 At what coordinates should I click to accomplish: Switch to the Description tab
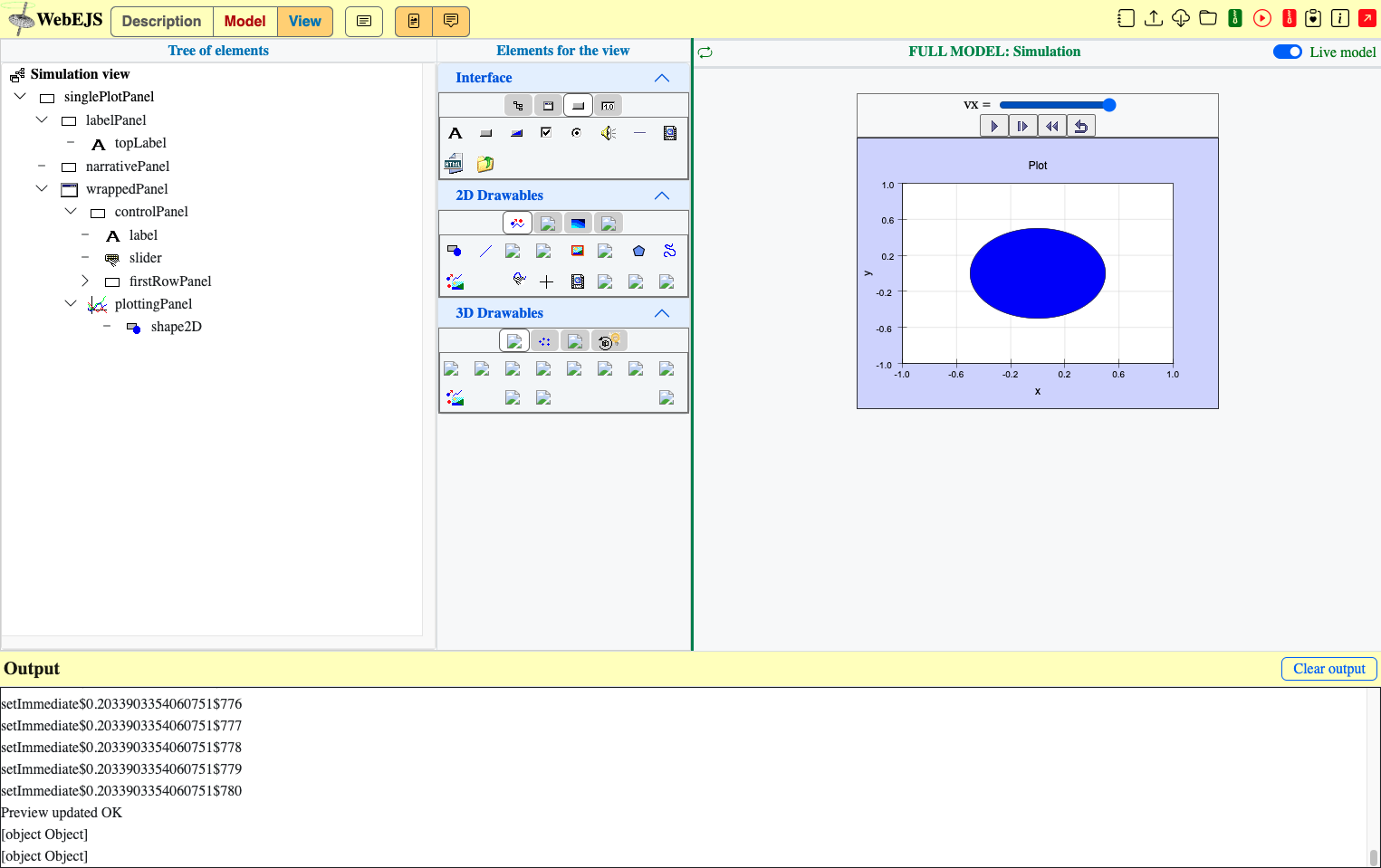click(162, 21)
